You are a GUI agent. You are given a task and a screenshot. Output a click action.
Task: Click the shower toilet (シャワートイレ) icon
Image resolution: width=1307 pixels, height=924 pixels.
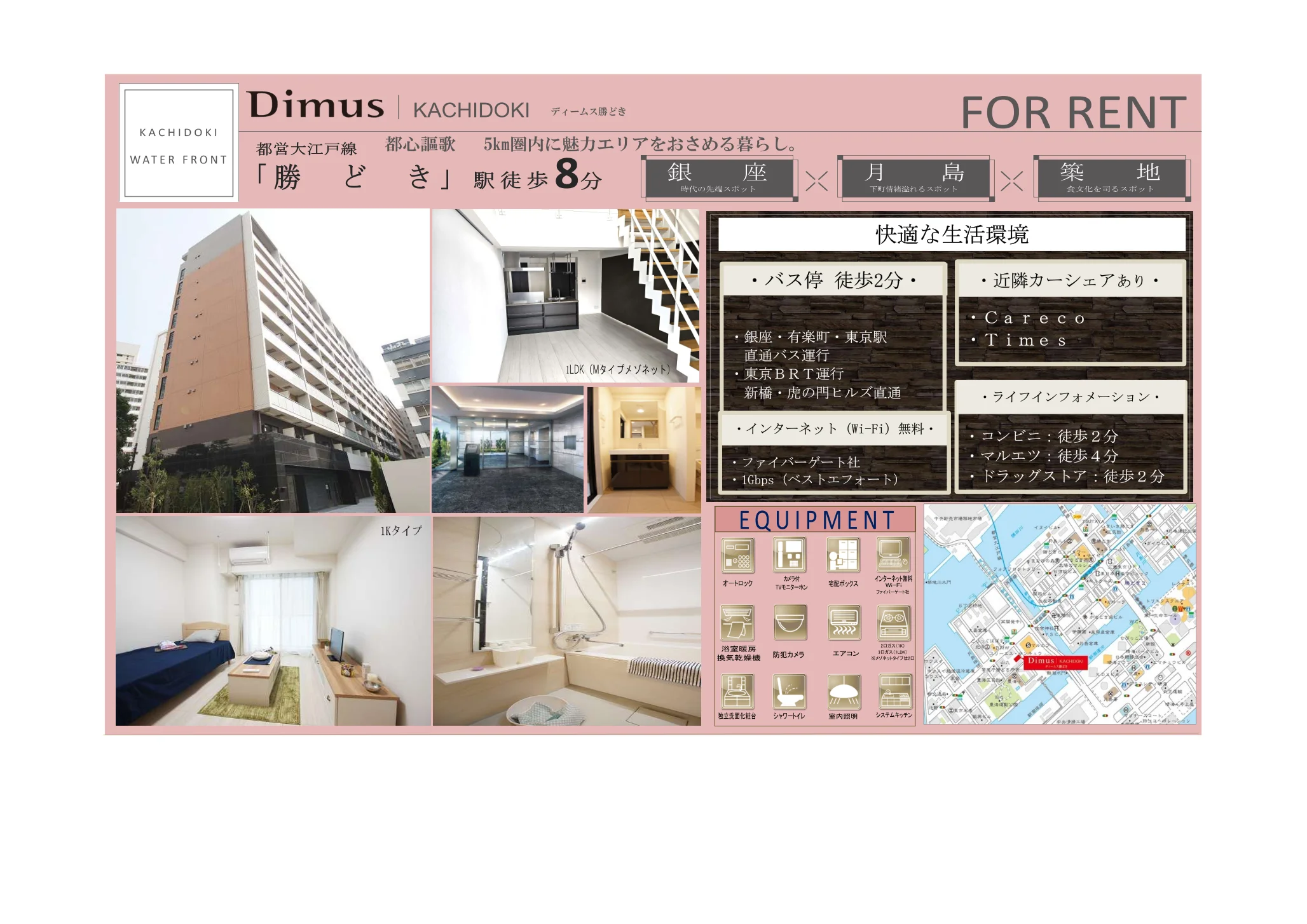click(790, 691)
